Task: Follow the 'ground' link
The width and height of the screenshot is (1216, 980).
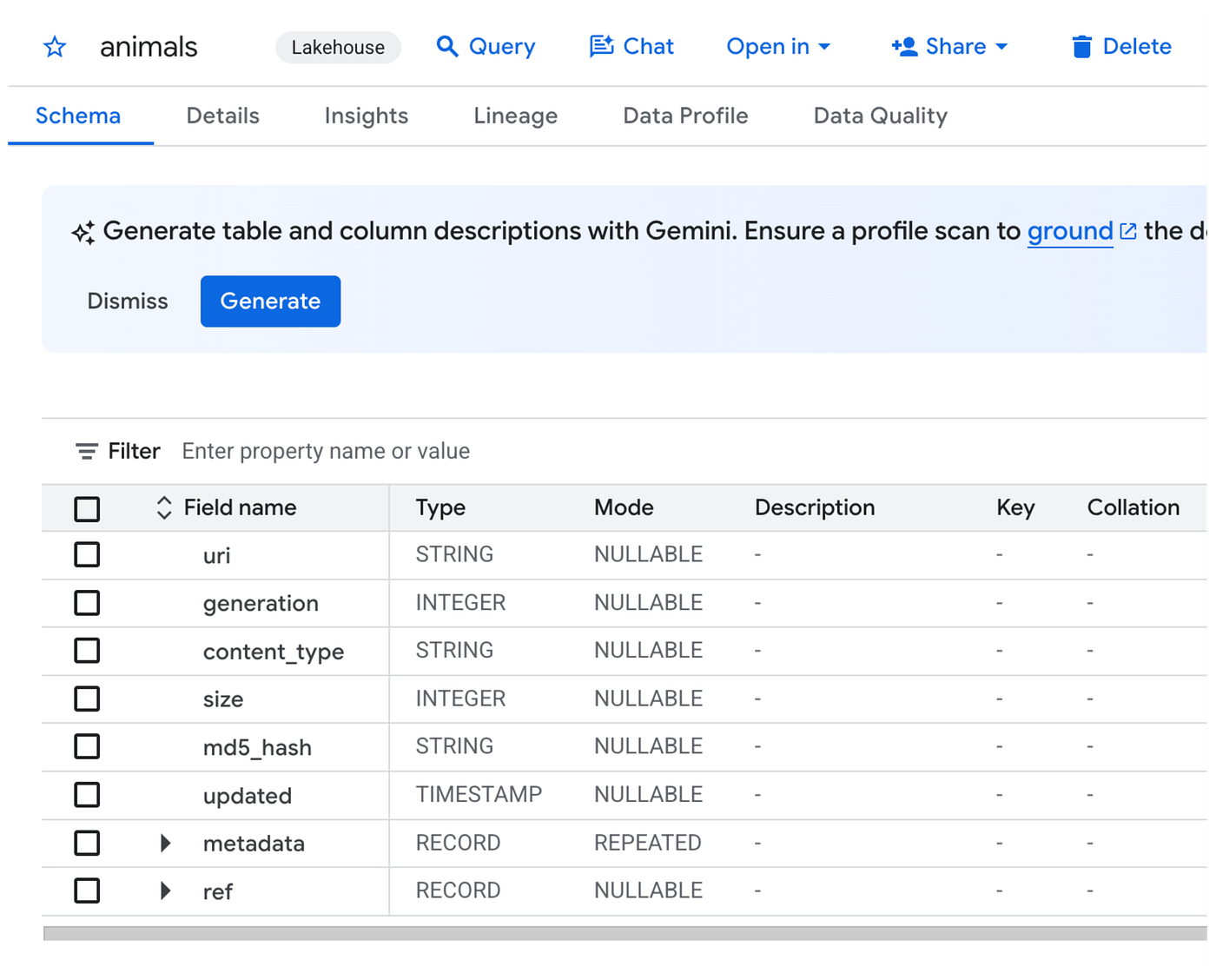Action: 1070,231
